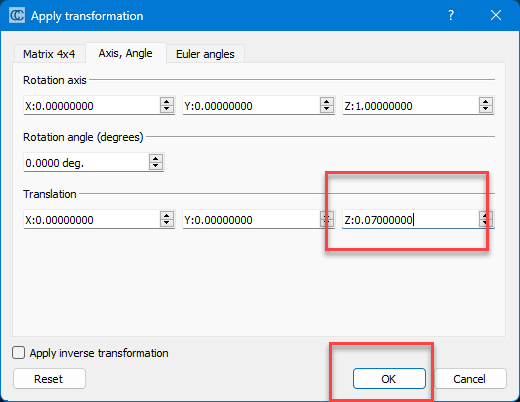Decrease Rotation axis X with down arrow
Viewport: 520px width, 402px height.
[167, 109]
